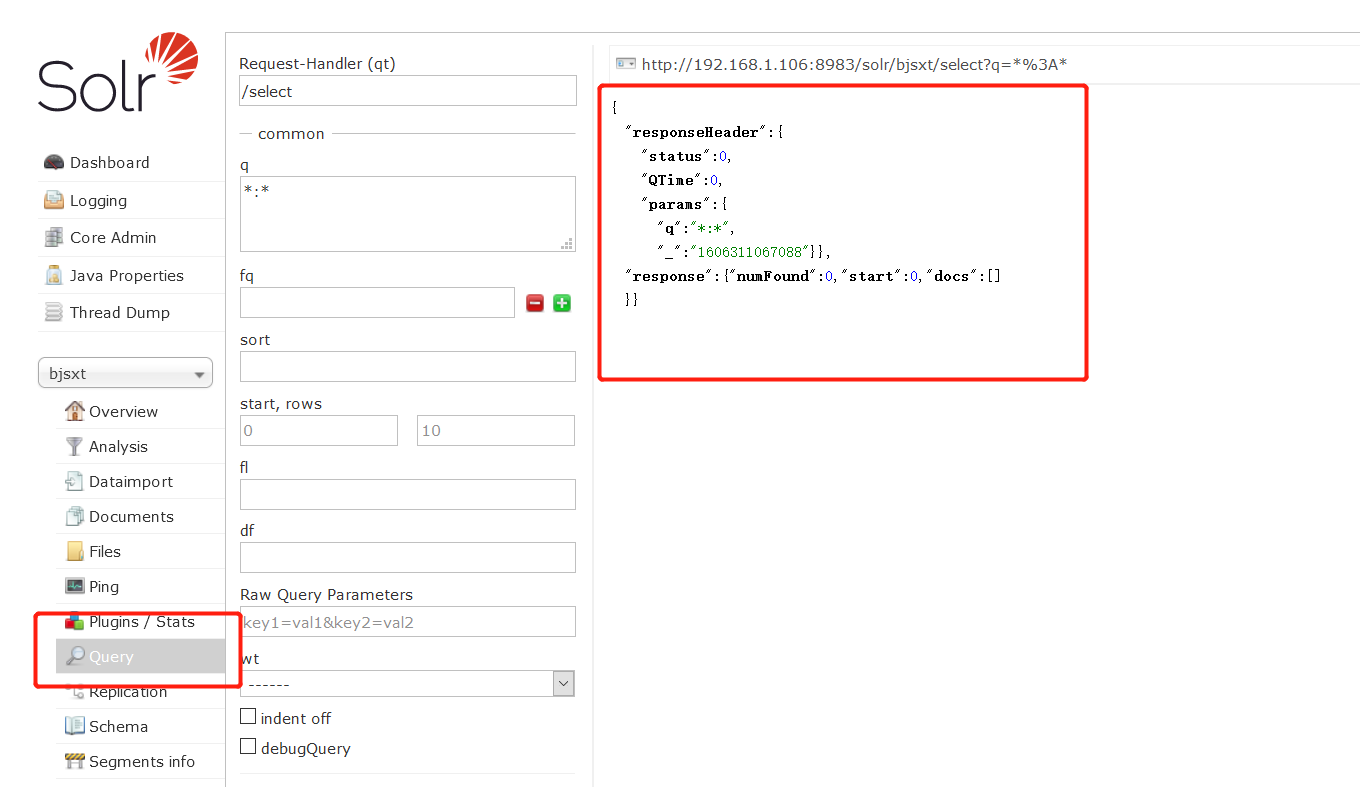1360x787 pixels.
Task: Click the Thread Dump icon
Action: click(54, 313)
